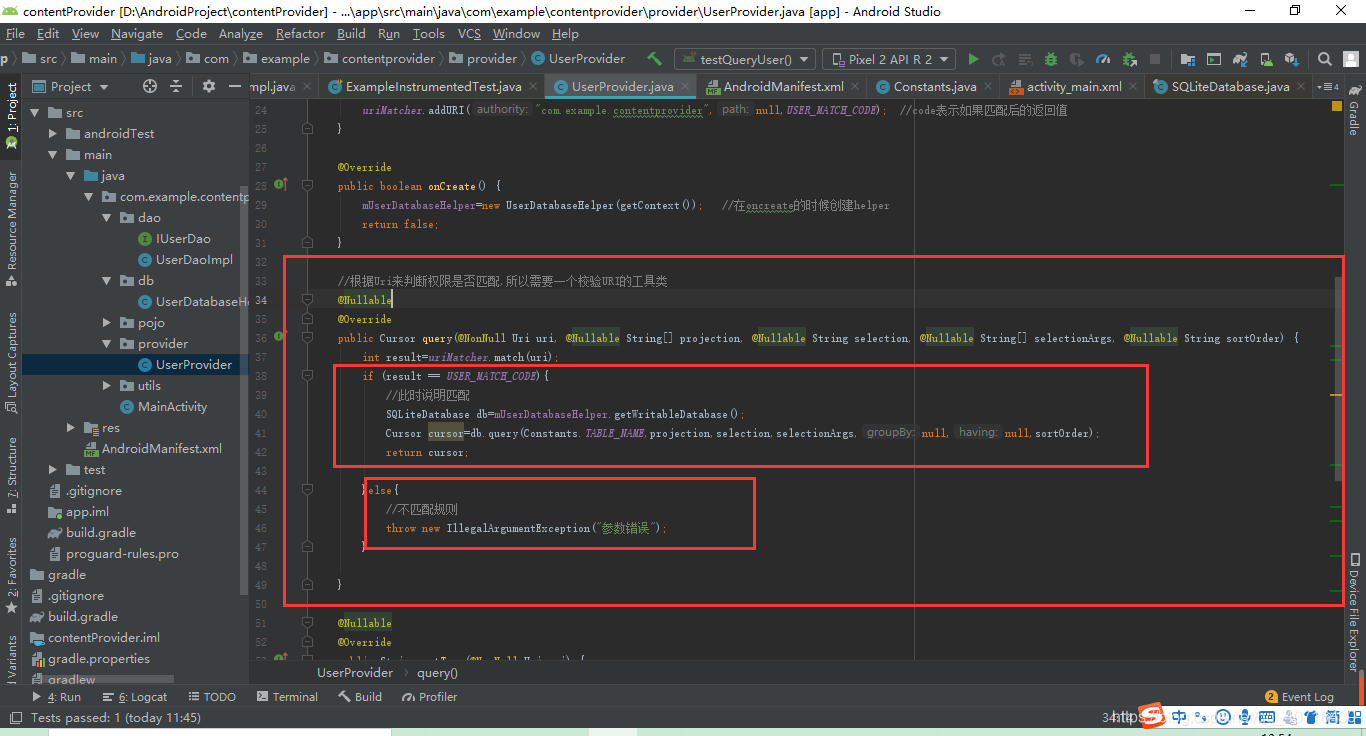The height and width of the screenshot is (736, 1366).
Task: Collapse the dao package
Action: pyautogui.click(x=108, y=217)
